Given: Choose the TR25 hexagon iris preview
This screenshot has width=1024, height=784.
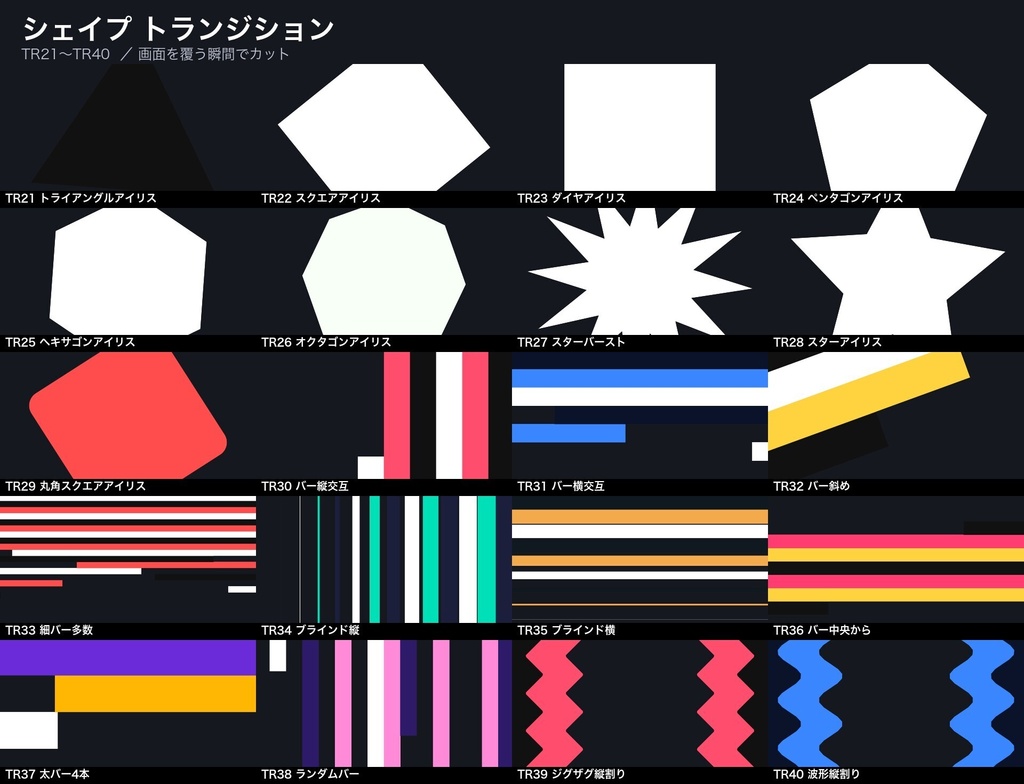Looking at the screenshot, I should pos(128,271).
